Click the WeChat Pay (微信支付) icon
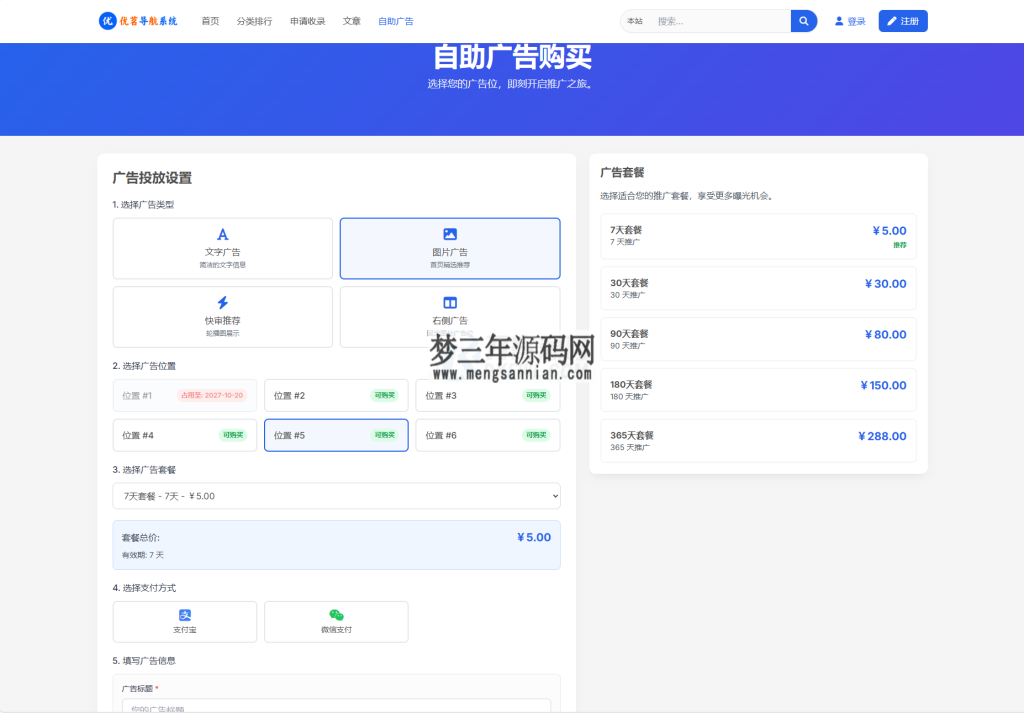This screenshot has height=713, width=1024. pos(336,615)
